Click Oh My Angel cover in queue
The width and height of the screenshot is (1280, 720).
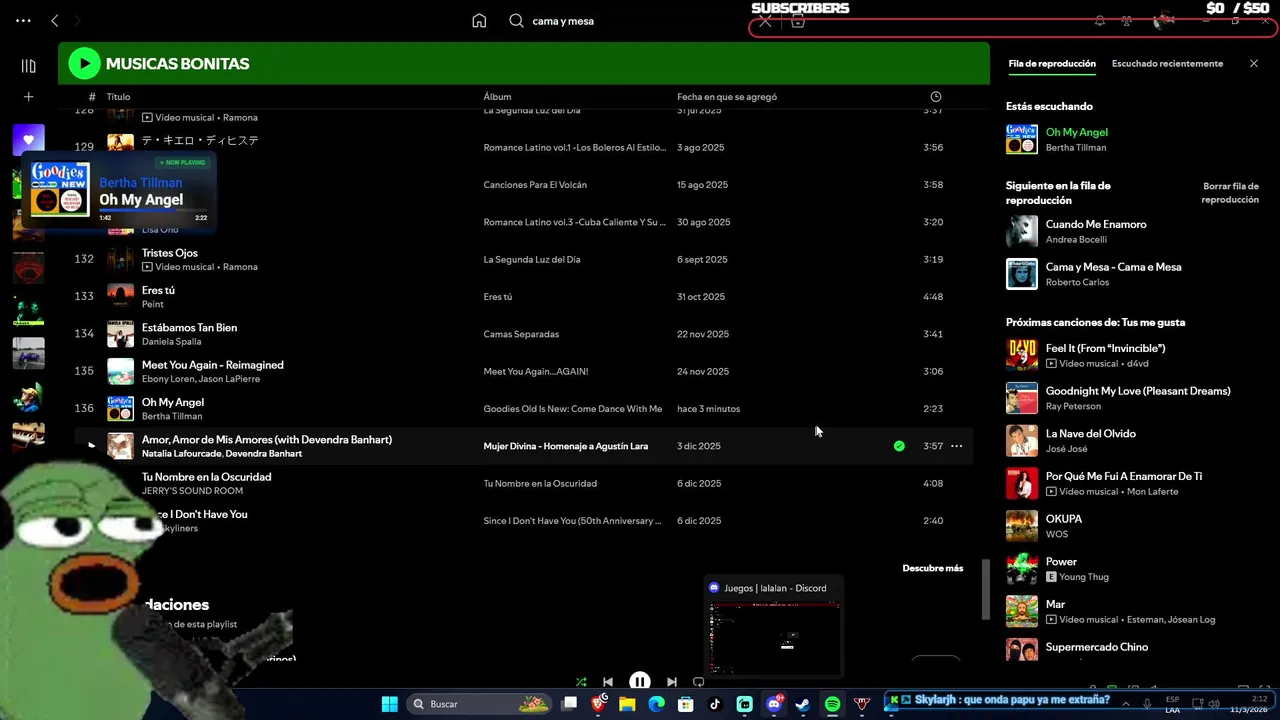point(1022,139)
